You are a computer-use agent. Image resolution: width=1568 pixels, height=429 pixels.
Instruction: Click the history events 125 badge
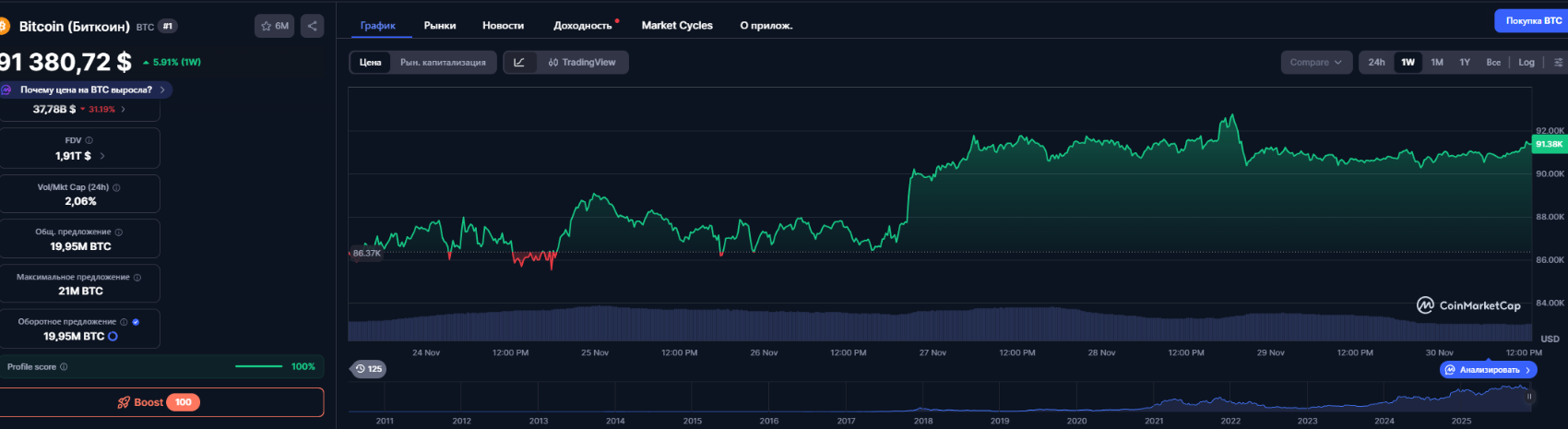coord(368,369)
